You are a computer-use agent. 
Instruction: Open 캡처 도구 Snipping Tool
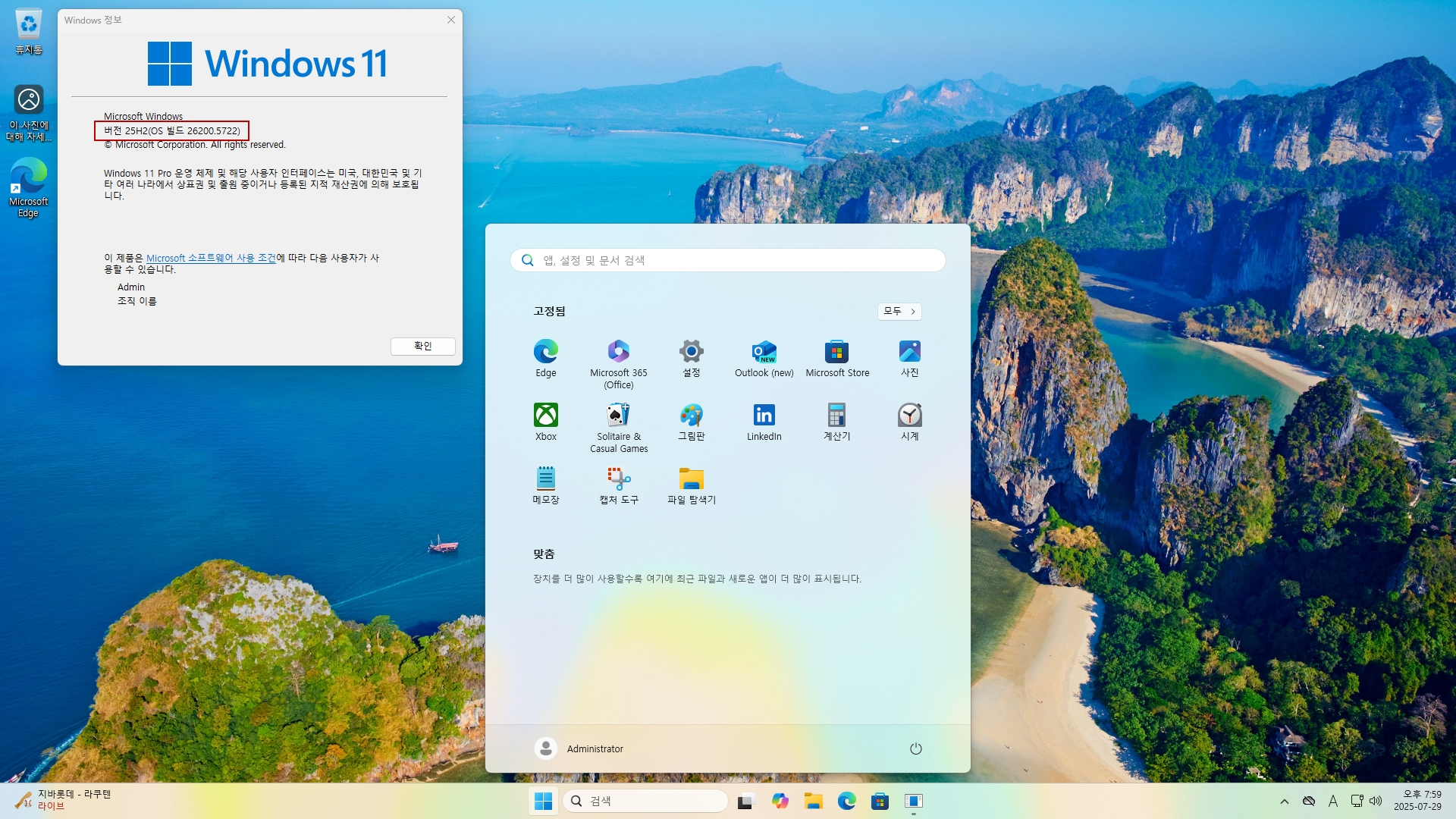point(618,479)
